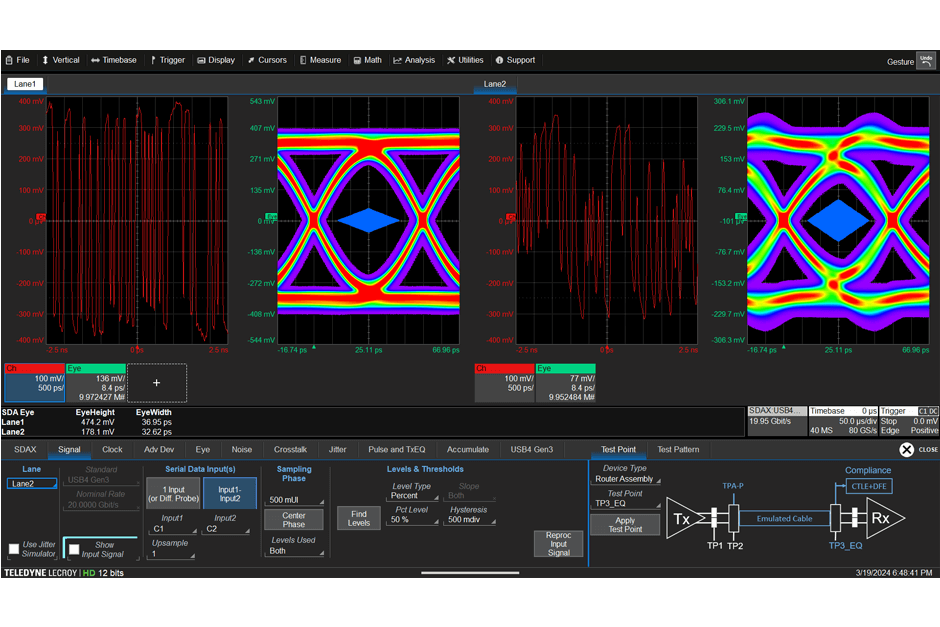Click the Apply Test Point button

click(625, 524)
